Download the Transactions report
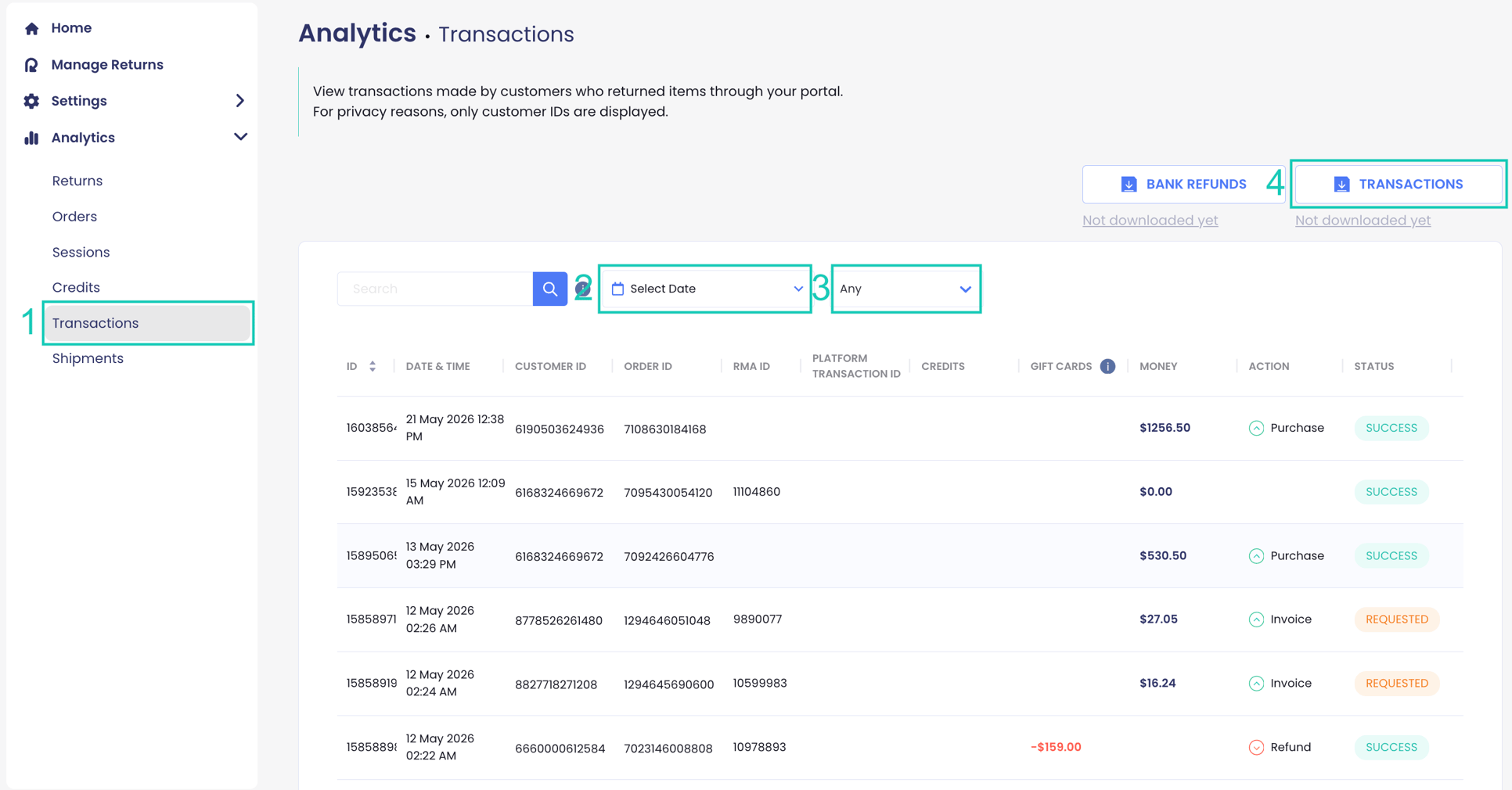The image size is (1512, 790). [1399, 184]
